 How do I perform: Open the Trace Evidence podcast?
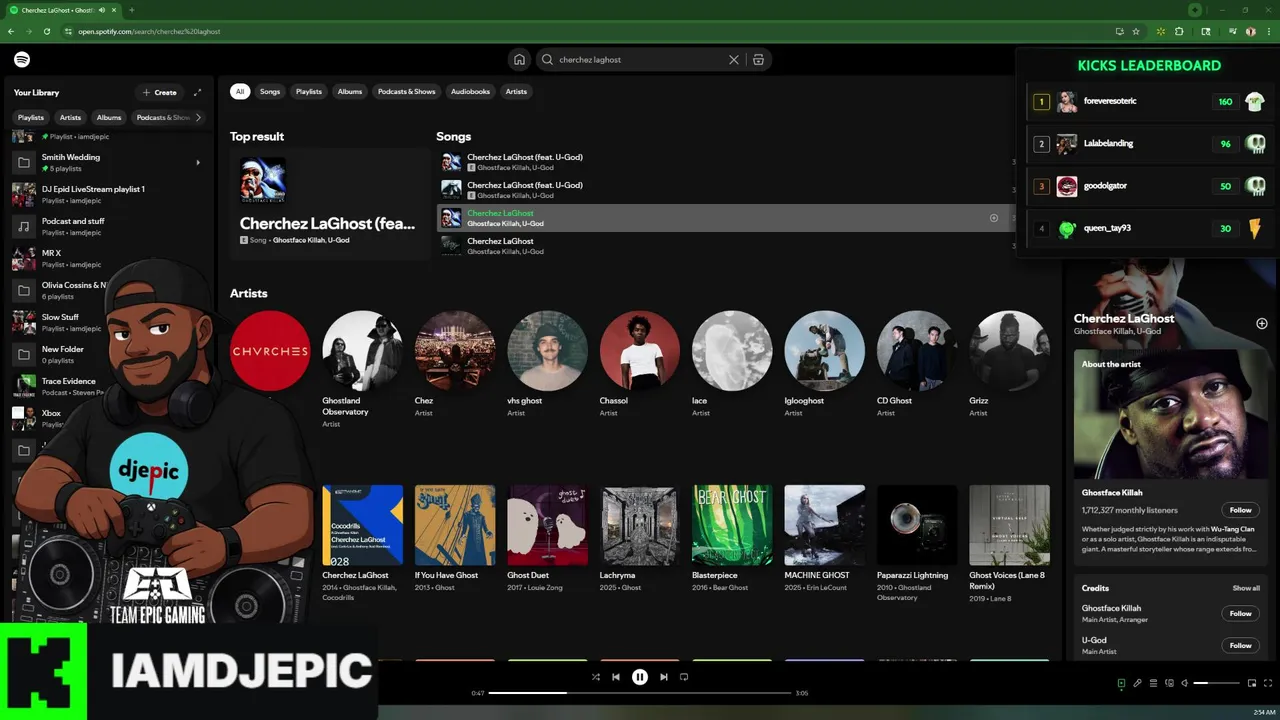55,386
